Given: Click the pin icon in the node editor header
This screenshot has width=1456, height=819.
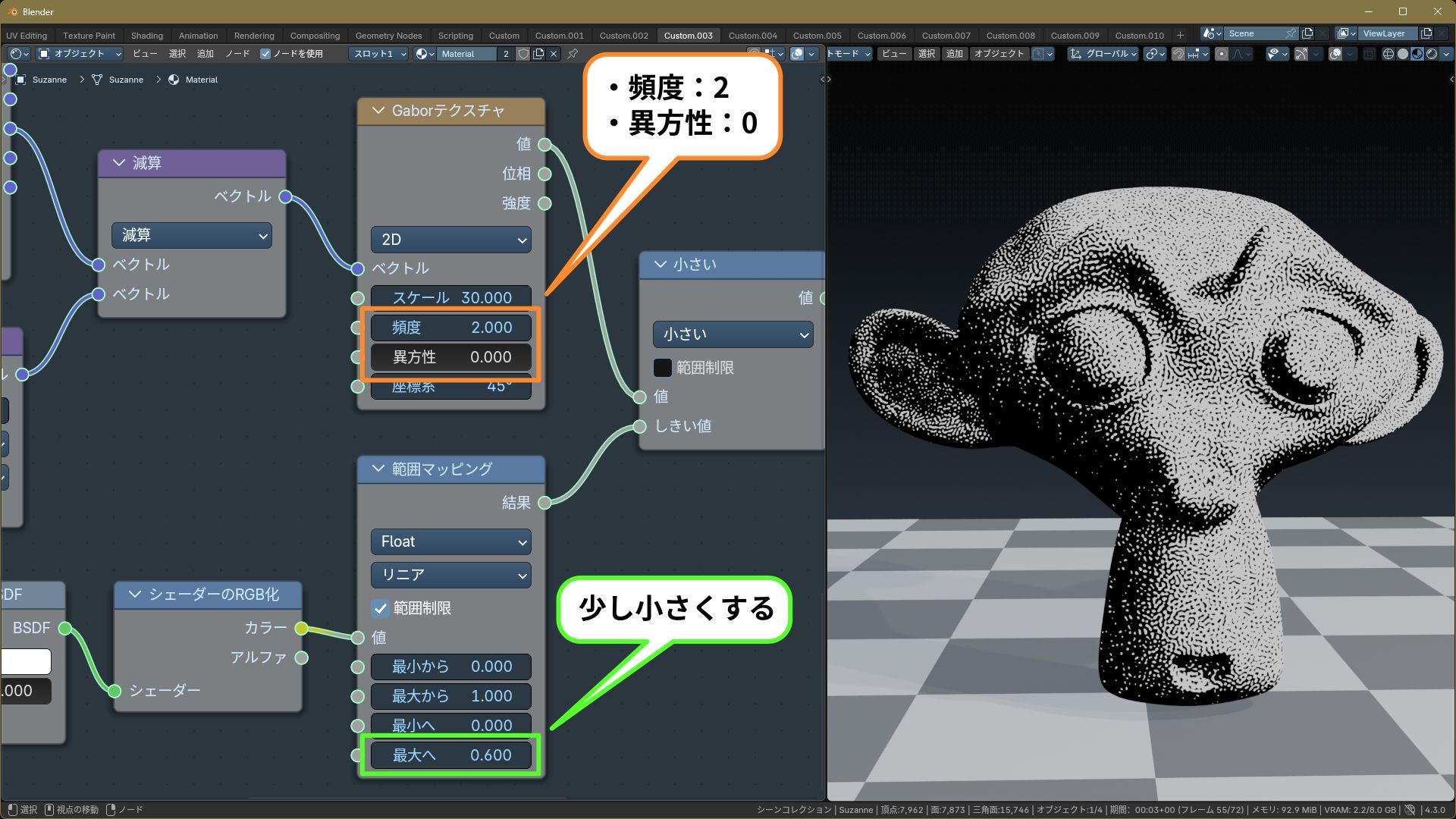Looking at the screenshot, I should point(573,54).
